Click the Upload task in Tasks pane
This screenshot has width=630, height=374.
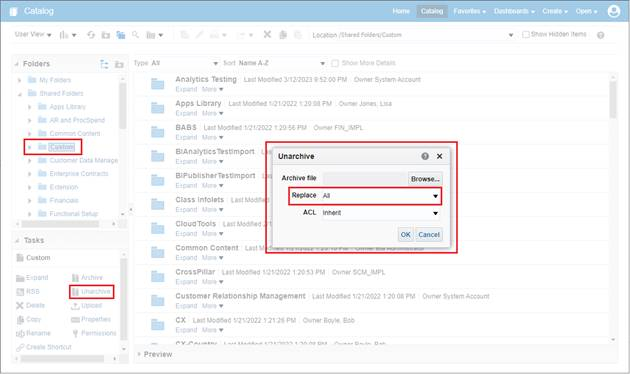click(87, 306)
